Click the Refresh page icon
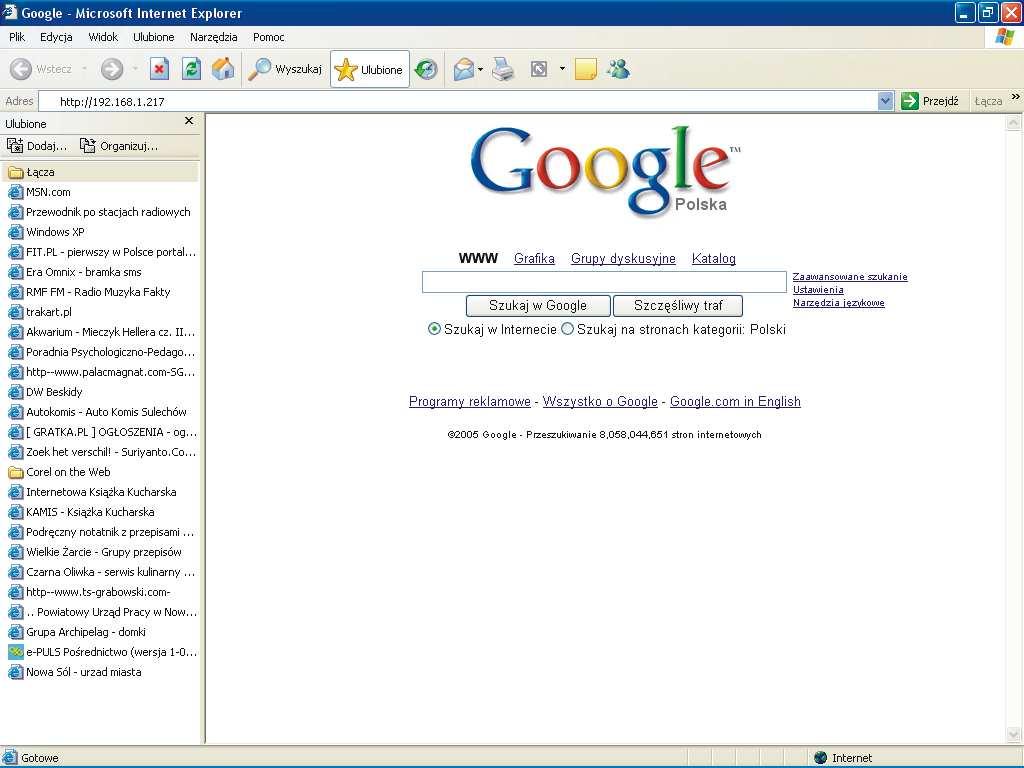 [x=191, y=69]
